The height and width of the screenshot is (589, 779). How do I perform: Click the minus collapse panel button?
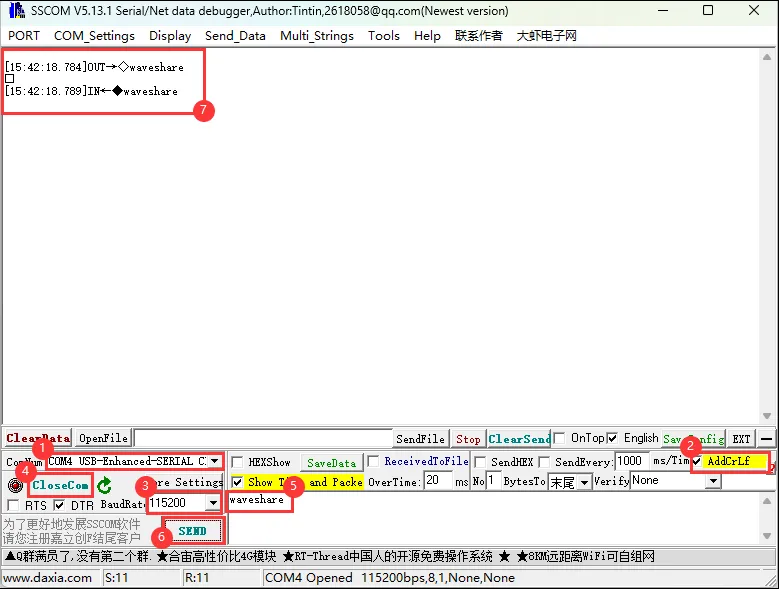[766, 439]
